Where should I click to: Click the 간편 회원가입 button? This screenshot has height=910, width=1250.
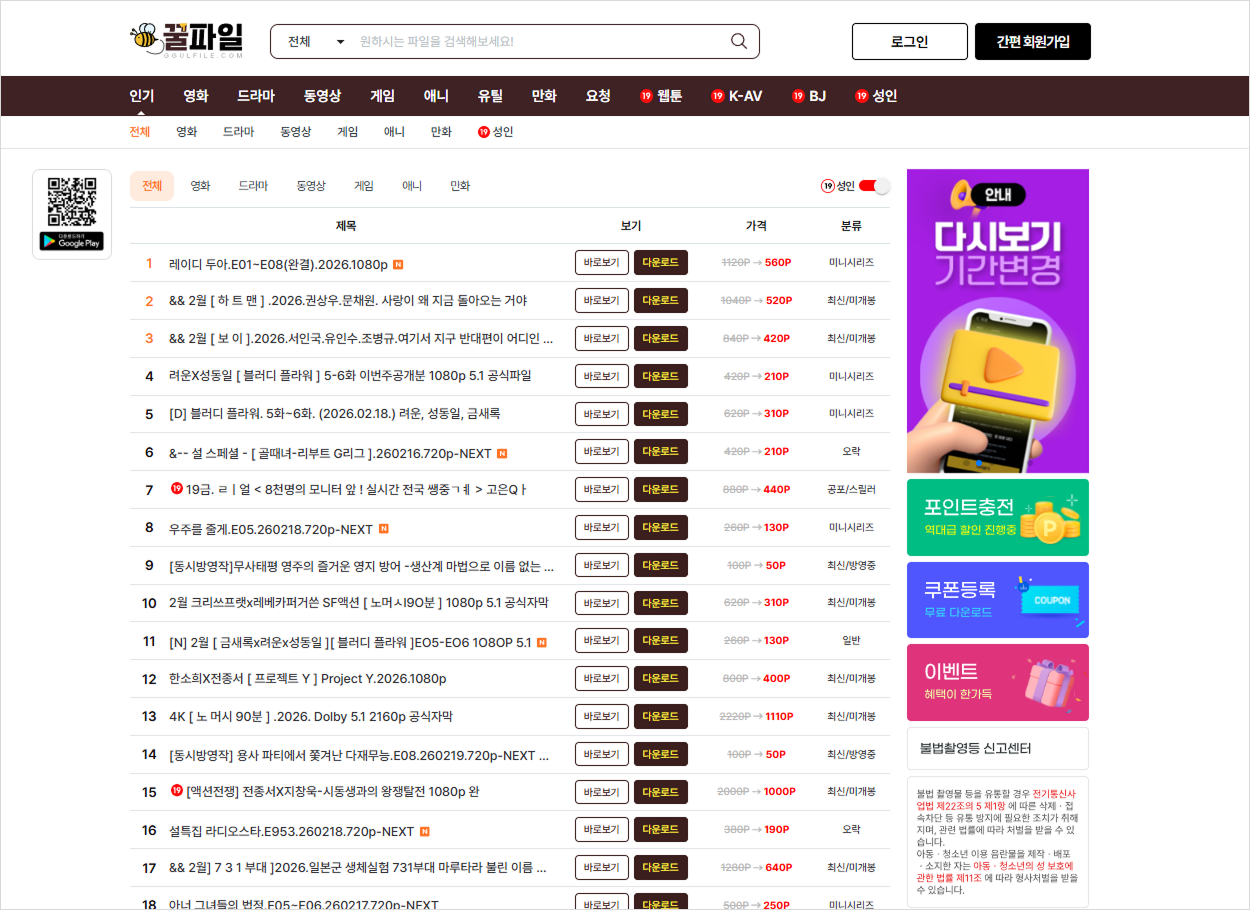pyautogui.click(x=1032, y=42)
